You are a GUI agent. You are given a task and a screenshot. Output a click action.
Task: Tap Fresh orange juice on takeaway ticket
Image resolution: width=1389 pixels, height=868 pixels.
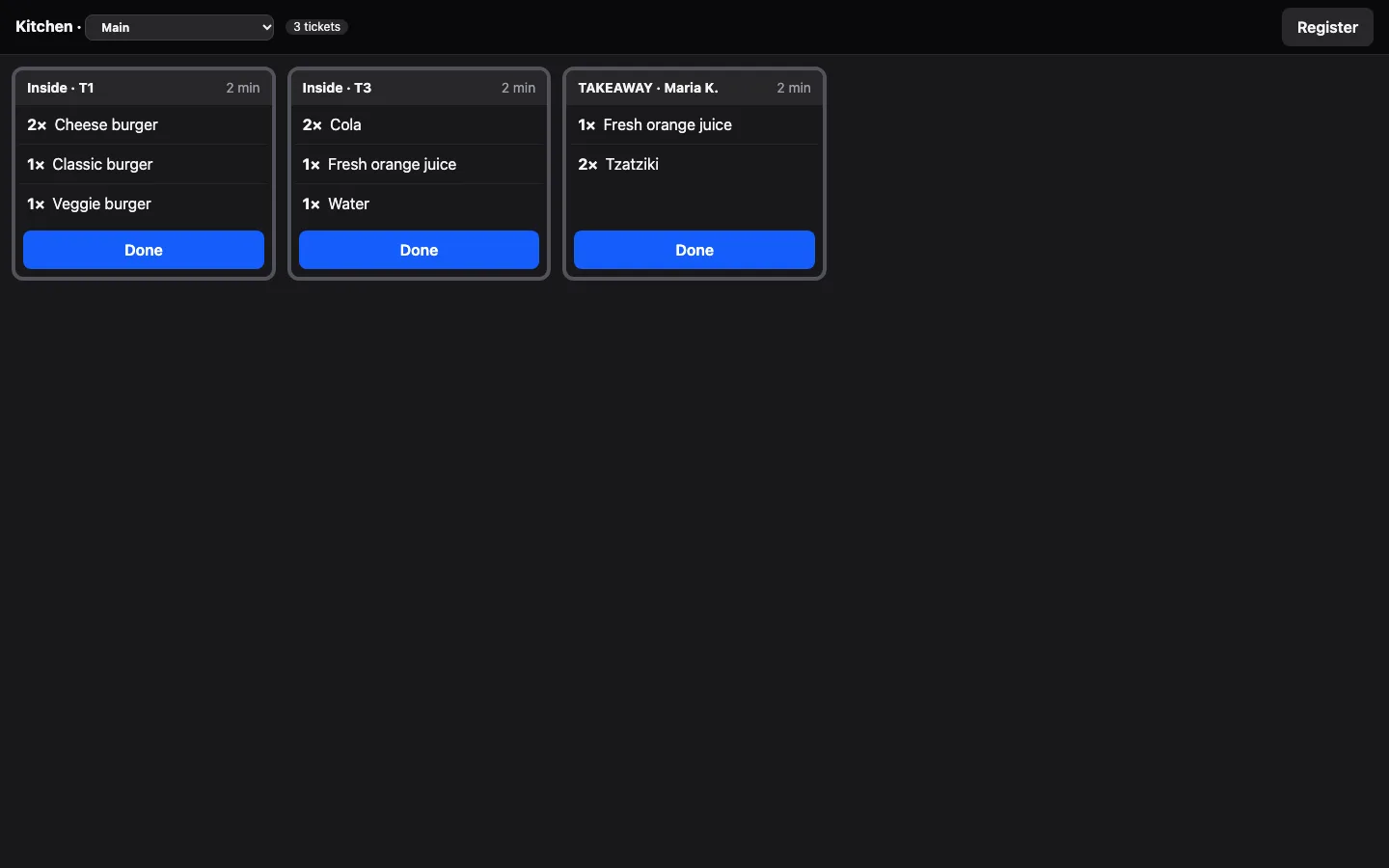tap(694, 124)
